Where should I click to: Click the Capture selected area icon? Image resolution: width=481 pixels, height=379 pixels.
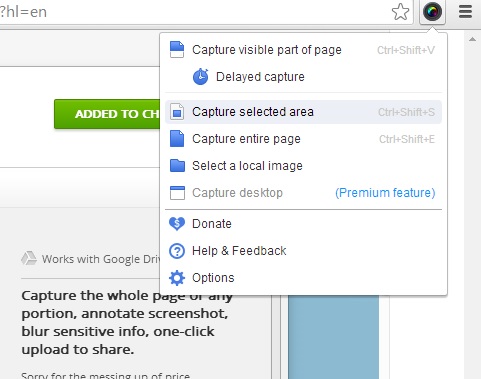tap(177, 112)
